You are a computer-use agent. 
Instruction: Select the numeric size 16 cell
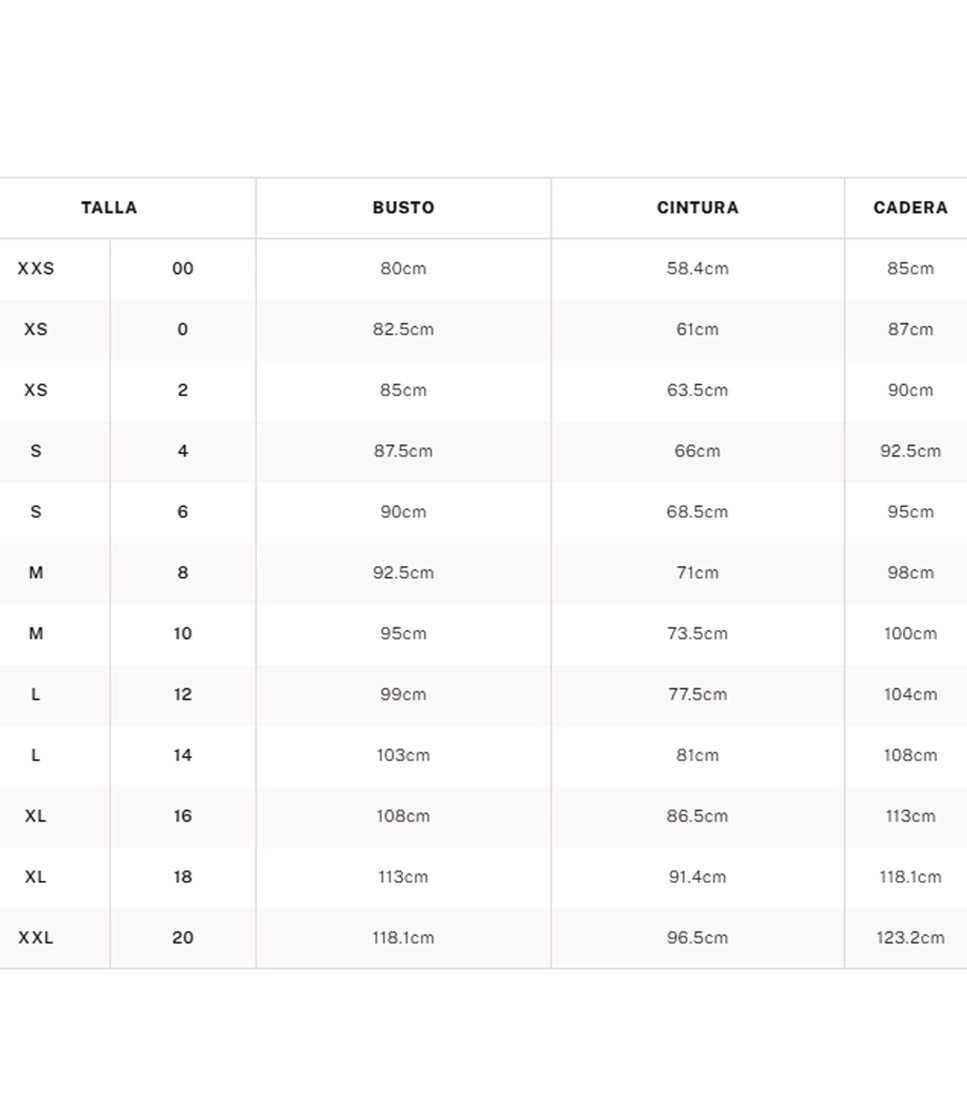(x=182, y=816)
